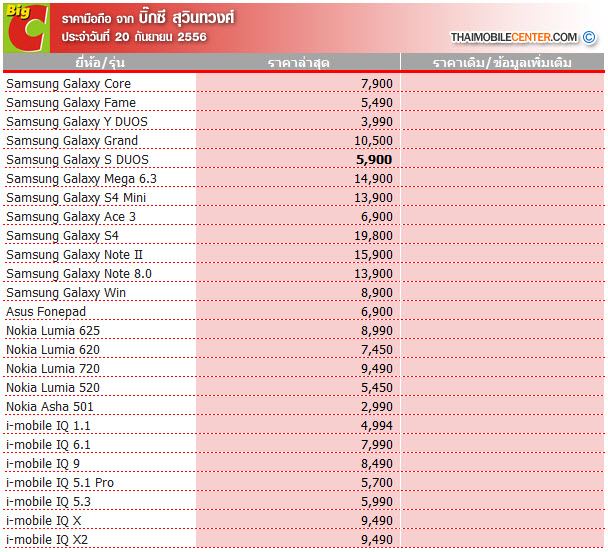Viewport: 608px width, 552px height.
Task: Click the price 15,900 for Note II
Action: [x=373, y=255]
